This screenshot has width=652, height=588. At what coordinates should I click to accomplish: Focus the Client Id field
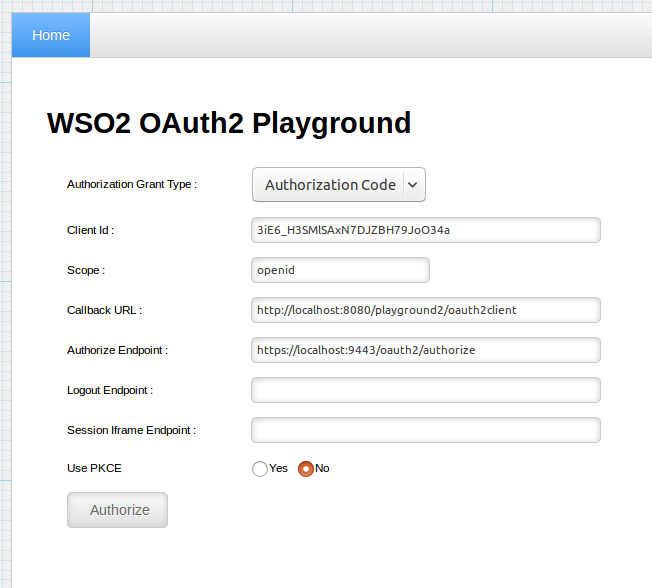pos(426,230)
